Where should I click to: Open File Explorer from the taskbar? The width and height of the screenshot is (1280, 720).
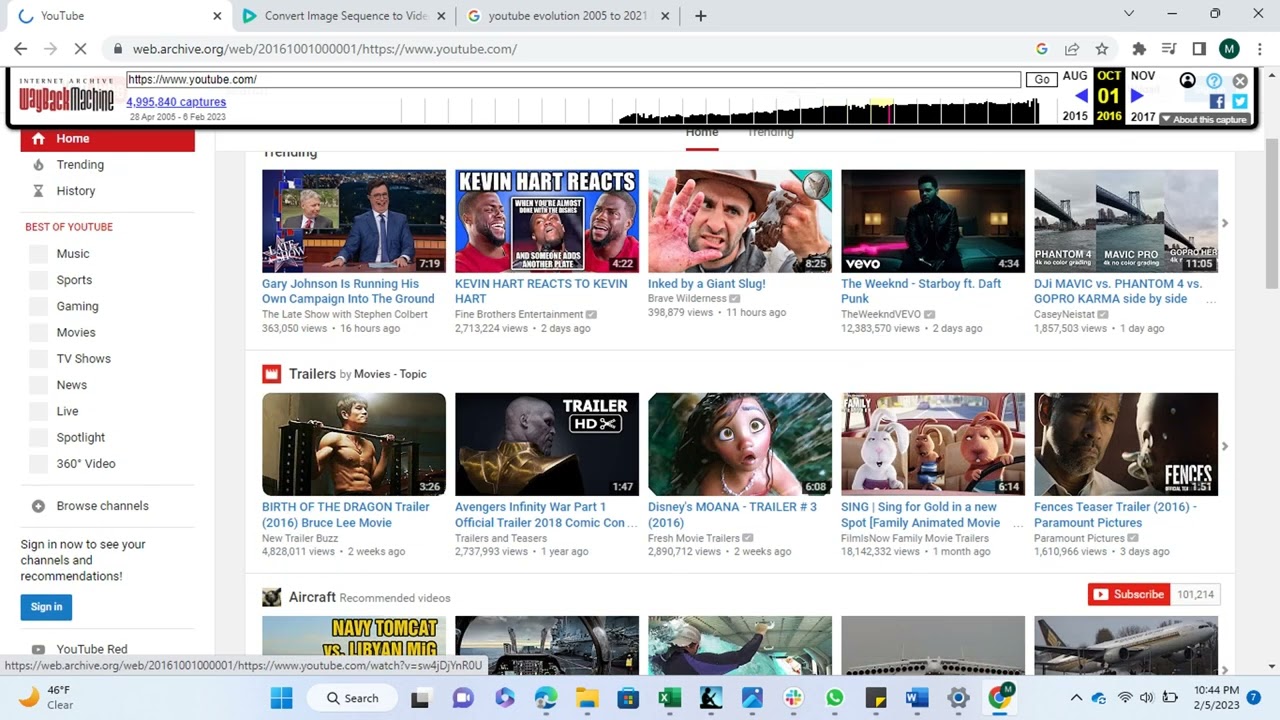(587, 698)
